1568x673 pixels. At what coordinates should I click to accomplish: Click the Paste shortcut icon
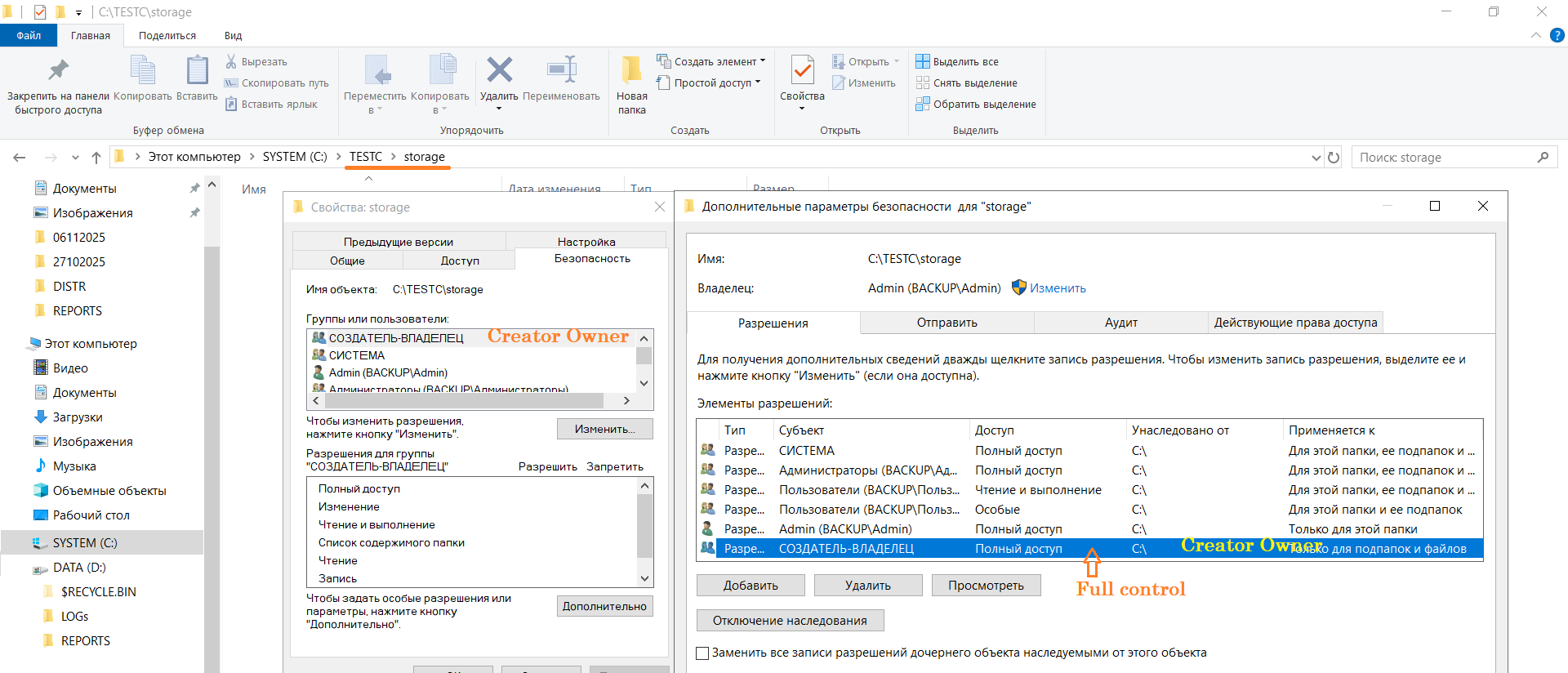(x=231, y=104)
